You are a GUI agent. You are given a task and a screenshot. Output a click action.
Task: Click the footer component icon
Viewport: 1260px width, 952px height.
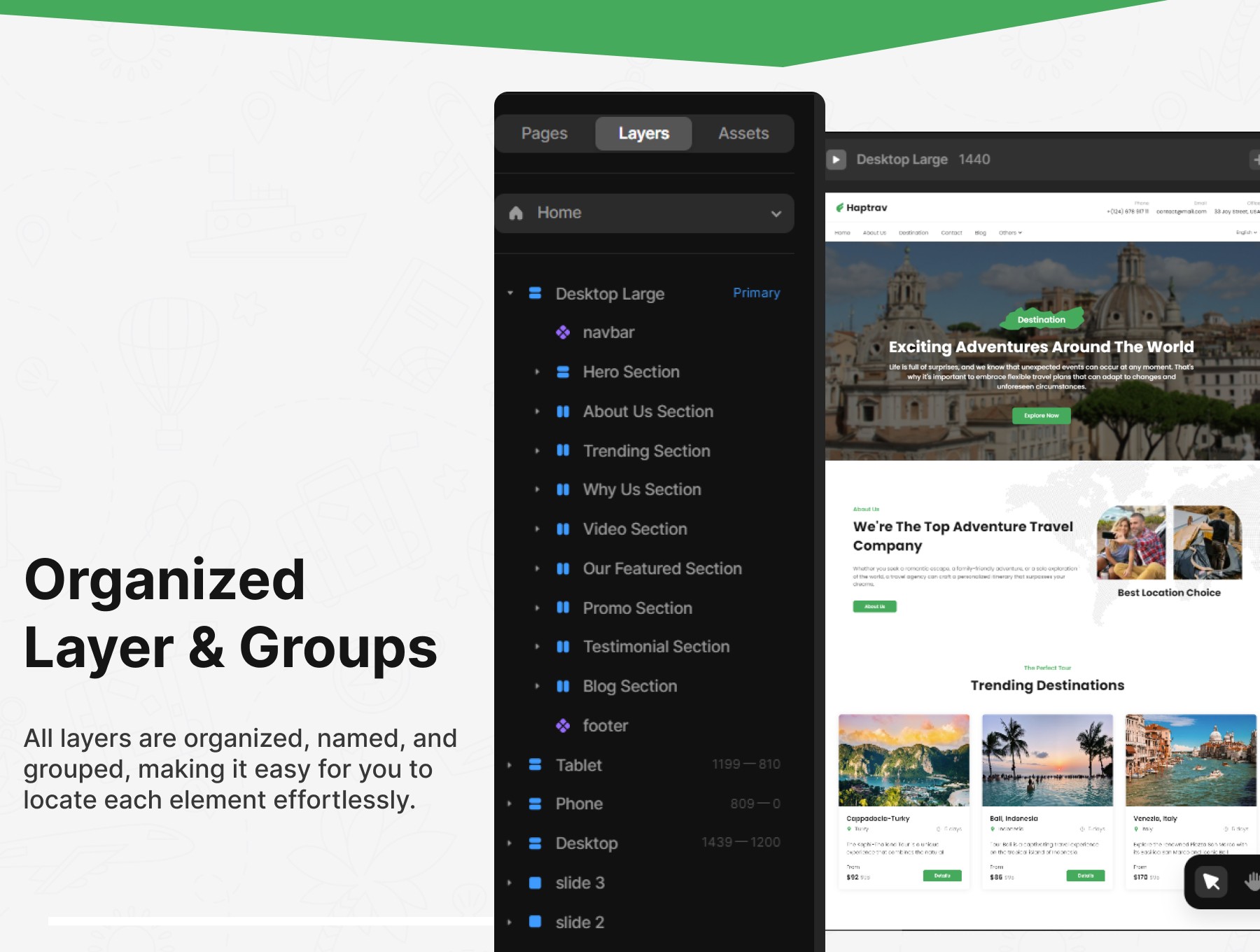[x=563, y=726]
